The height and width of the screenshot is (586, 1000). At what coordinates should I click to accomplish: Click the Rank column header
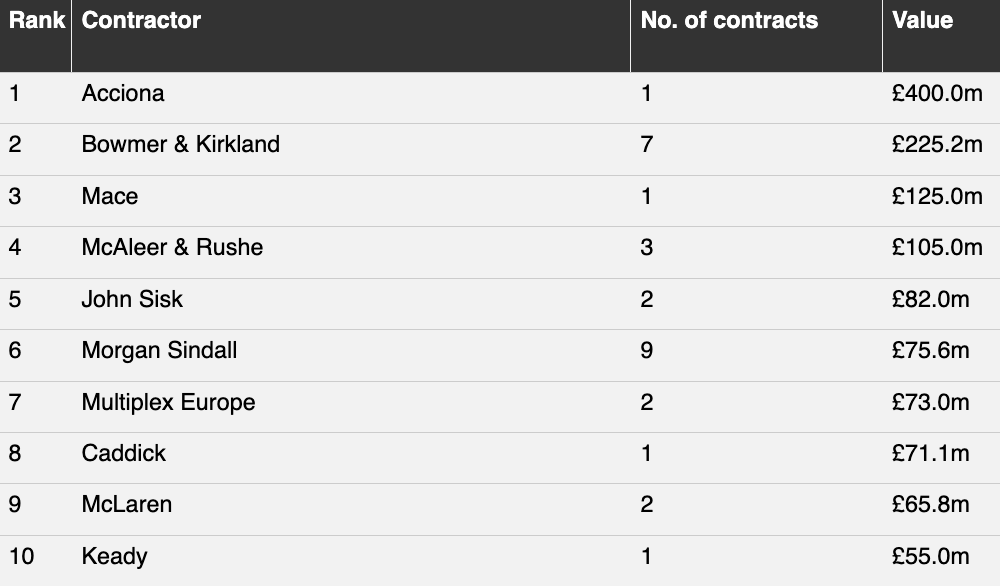(x=37, y=20)
